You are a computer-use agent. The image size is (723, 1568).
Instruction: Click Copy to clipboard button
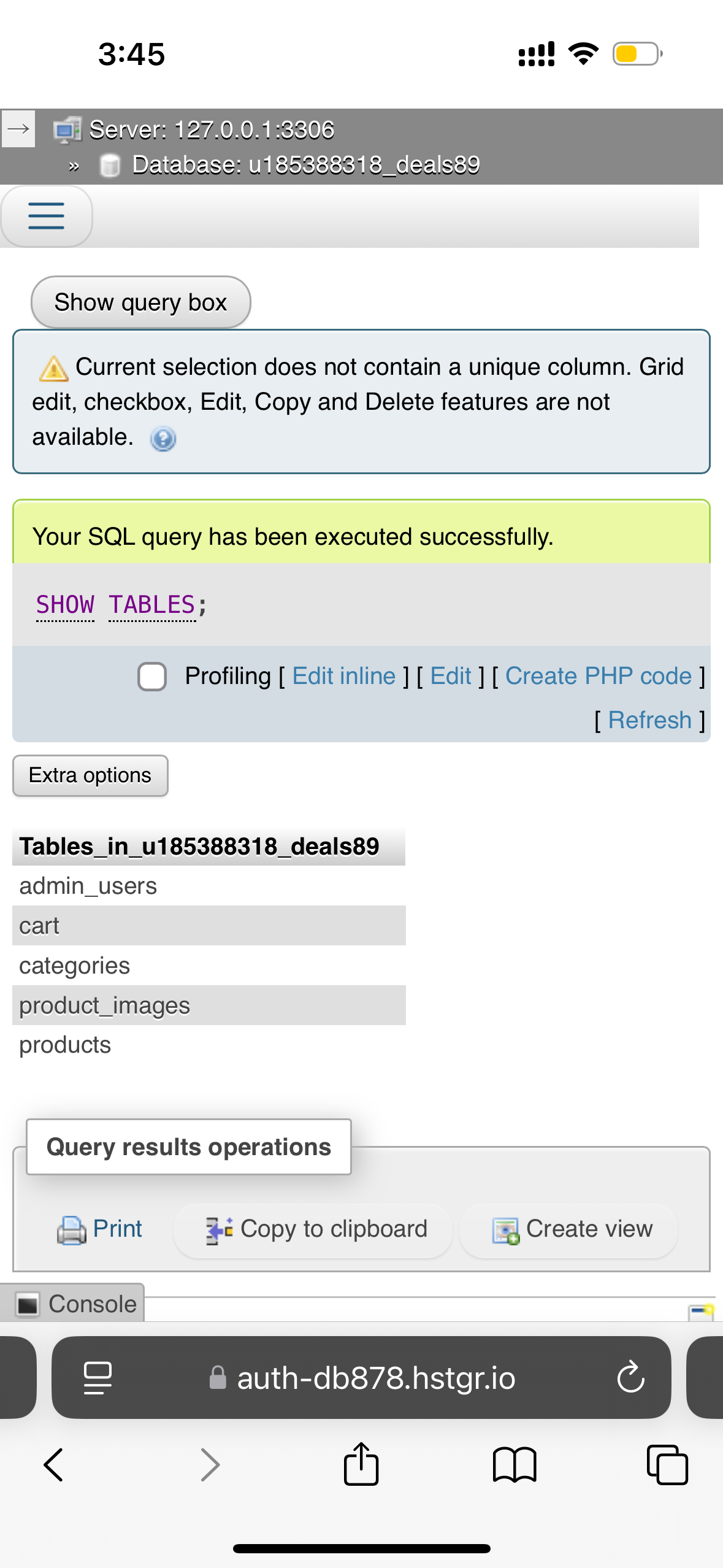314,1229
